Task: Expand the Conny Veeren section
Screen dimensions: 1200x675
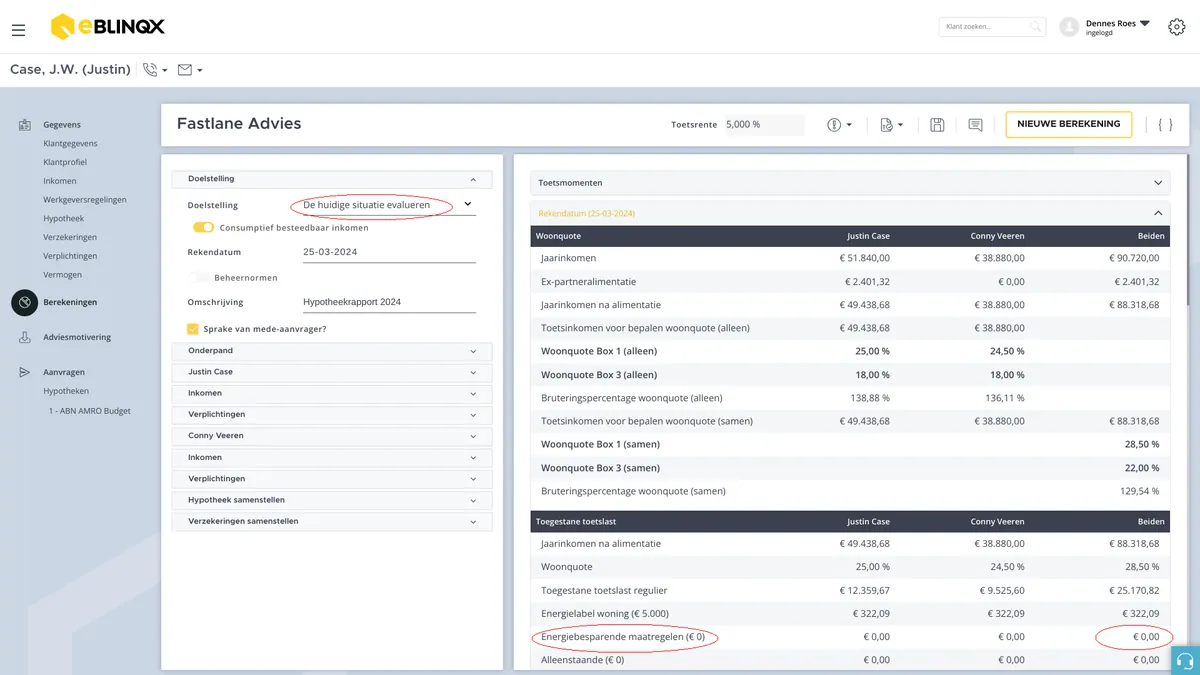Action: (x=332, y=436)
